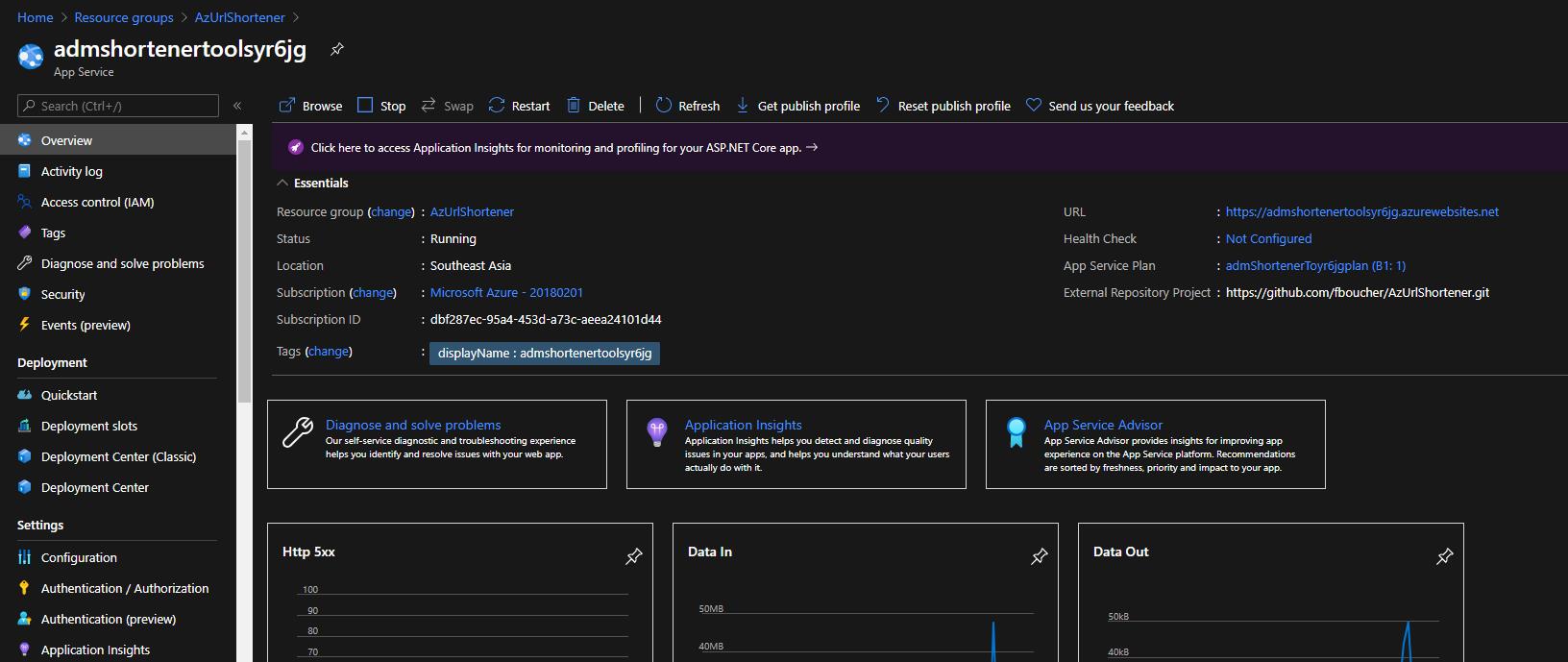
Task: Click the Not Configured health check link
Action: pyautogui.click(x=1268, y=238)
